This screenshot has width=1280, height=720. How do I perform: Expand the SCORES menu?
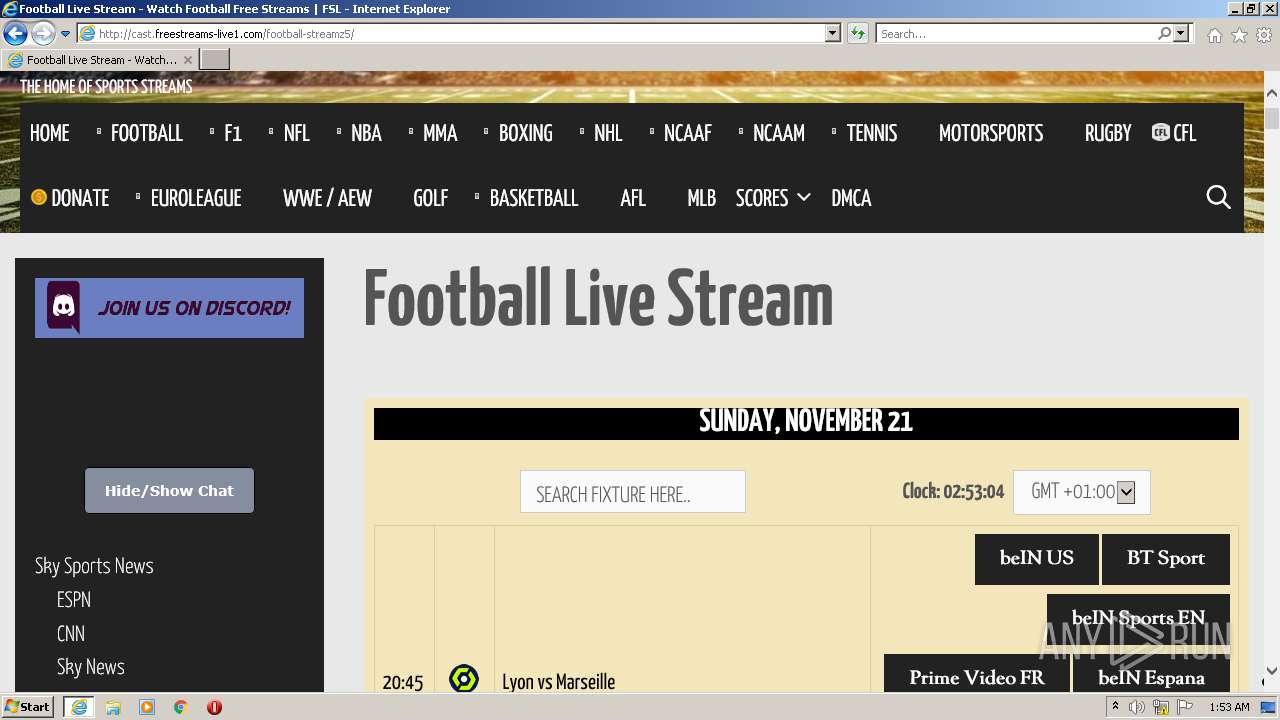click(x=773, y=198)
